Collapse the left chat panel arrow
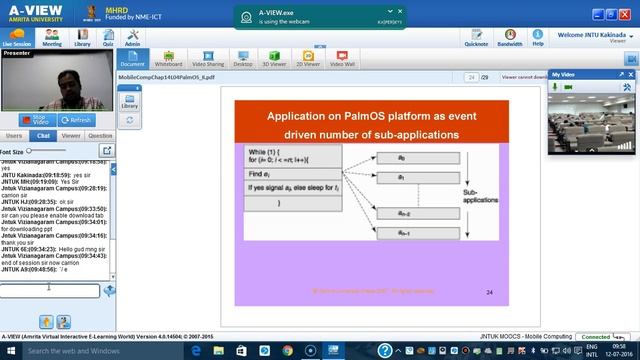 113,169
